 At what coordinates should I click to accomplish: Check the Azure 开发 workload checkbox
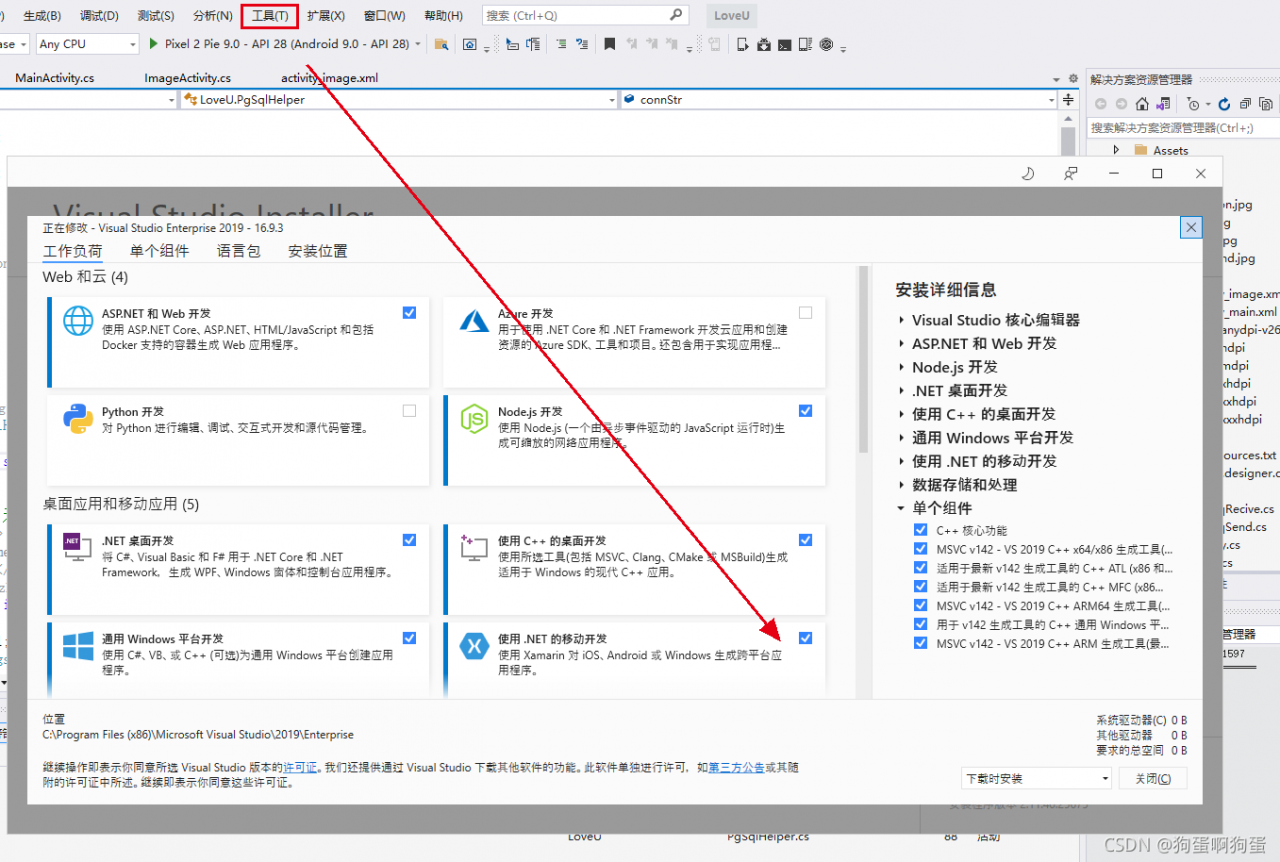click(805, 313)
